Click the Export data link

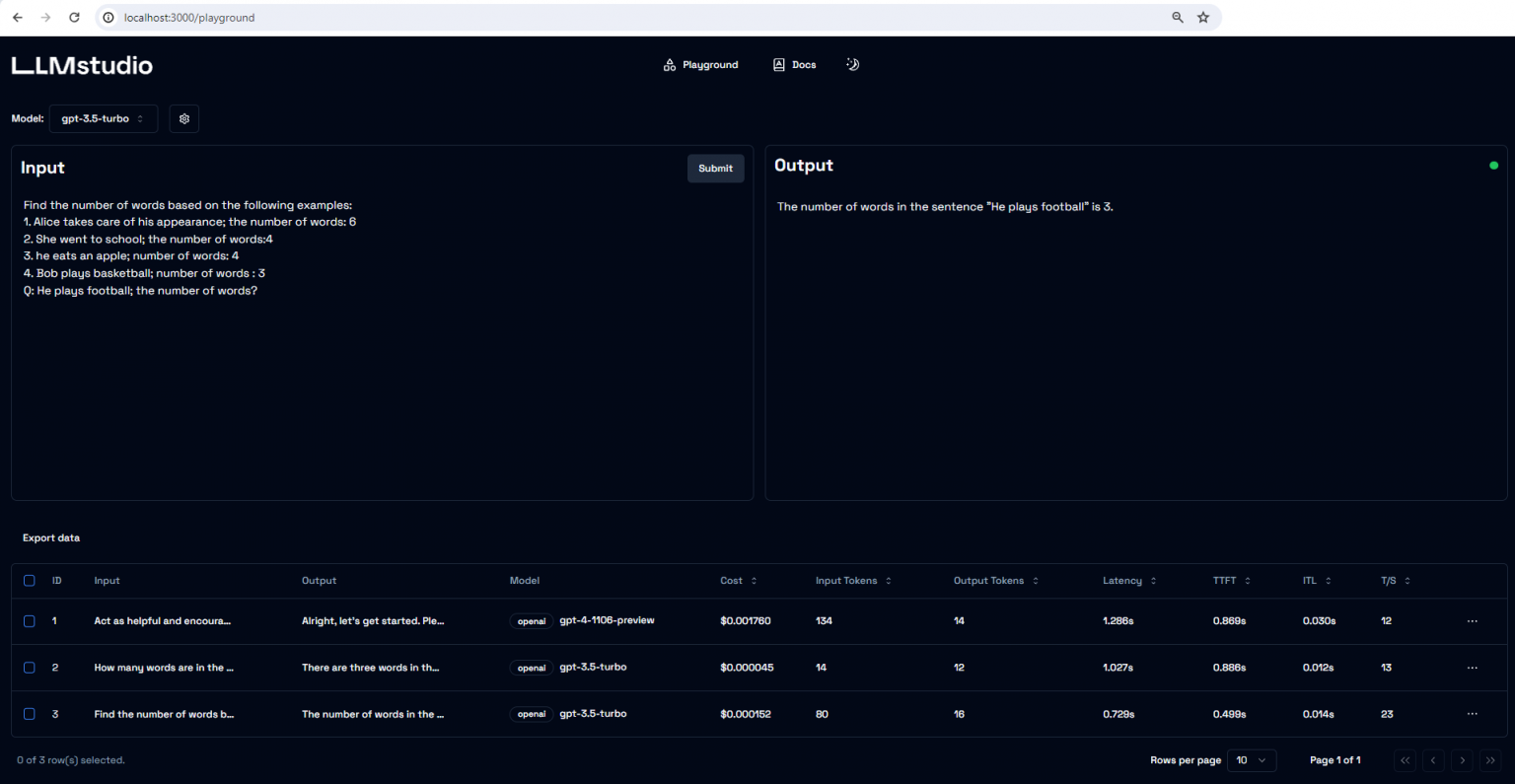coord(51,538)
